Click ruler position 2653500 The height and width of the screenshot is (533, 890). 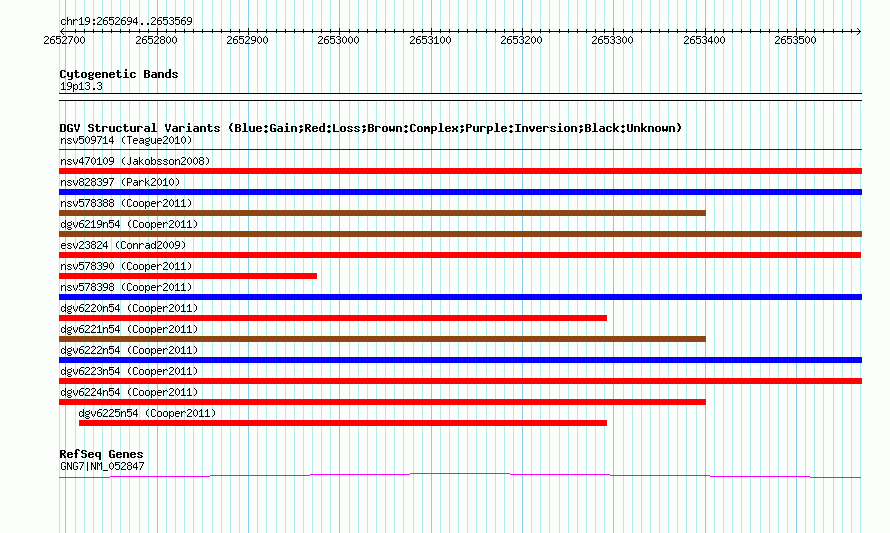(x=795, y=40)
